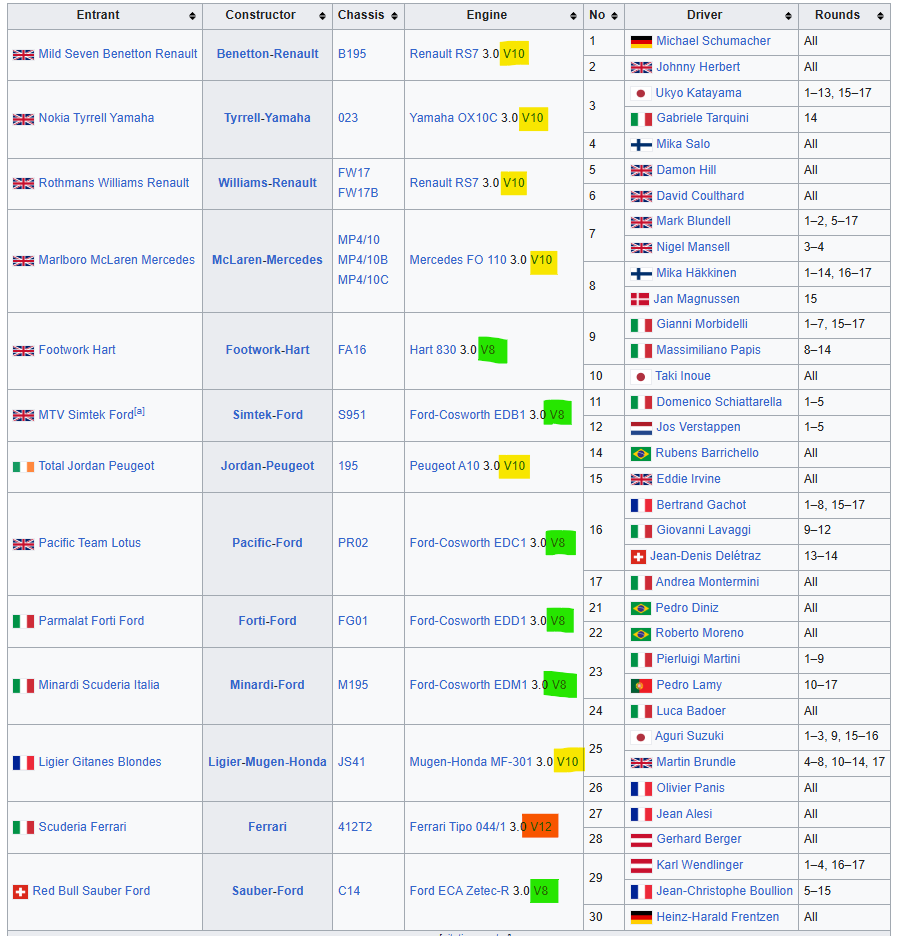Sort by Chassis using its arrow icon
The width and height of the screenshot is (899, 936).
click(x=395, y=16)
